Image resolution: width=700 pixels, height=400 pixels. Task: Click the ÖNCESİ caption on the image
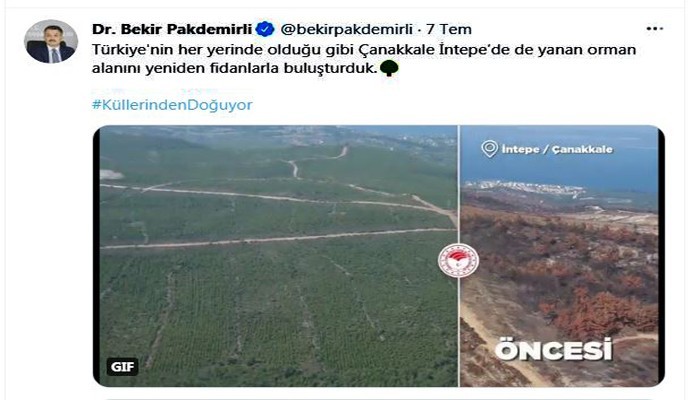(x=554, y=350)
